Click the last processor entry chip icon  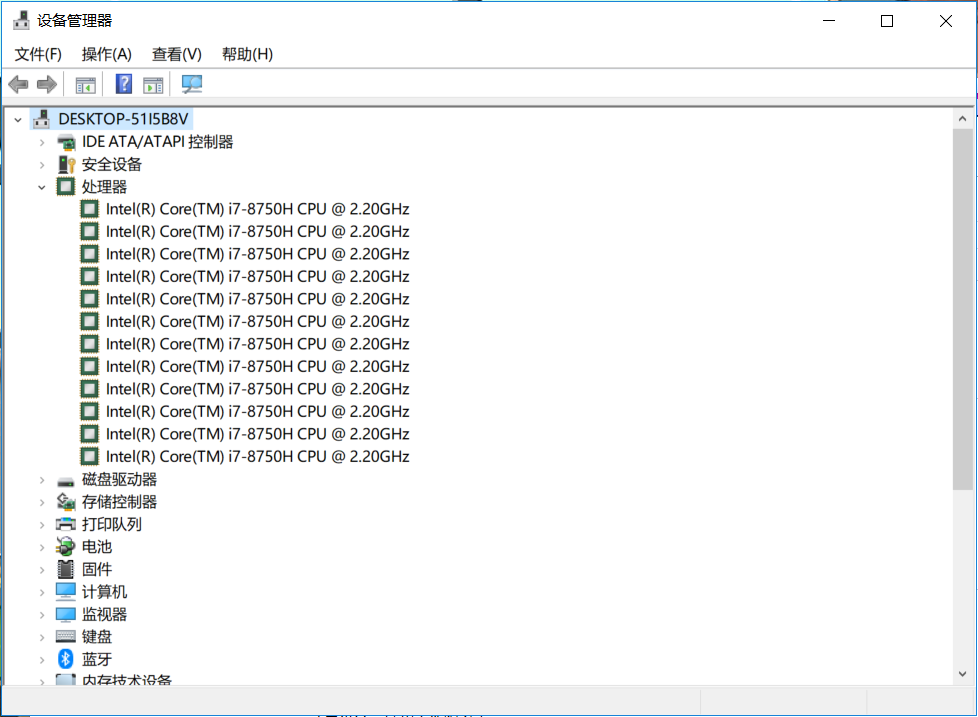coord(90,456)
